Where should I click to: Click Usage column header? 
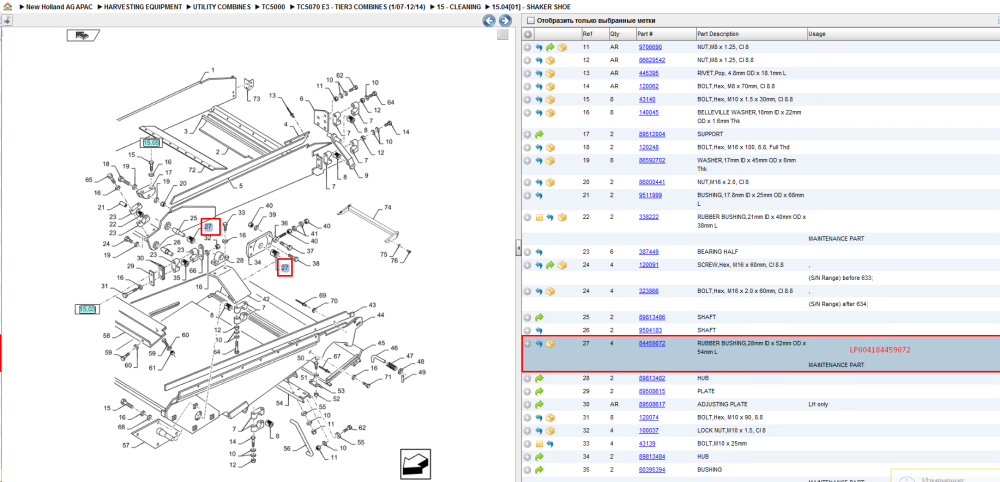tap(817, 34)
